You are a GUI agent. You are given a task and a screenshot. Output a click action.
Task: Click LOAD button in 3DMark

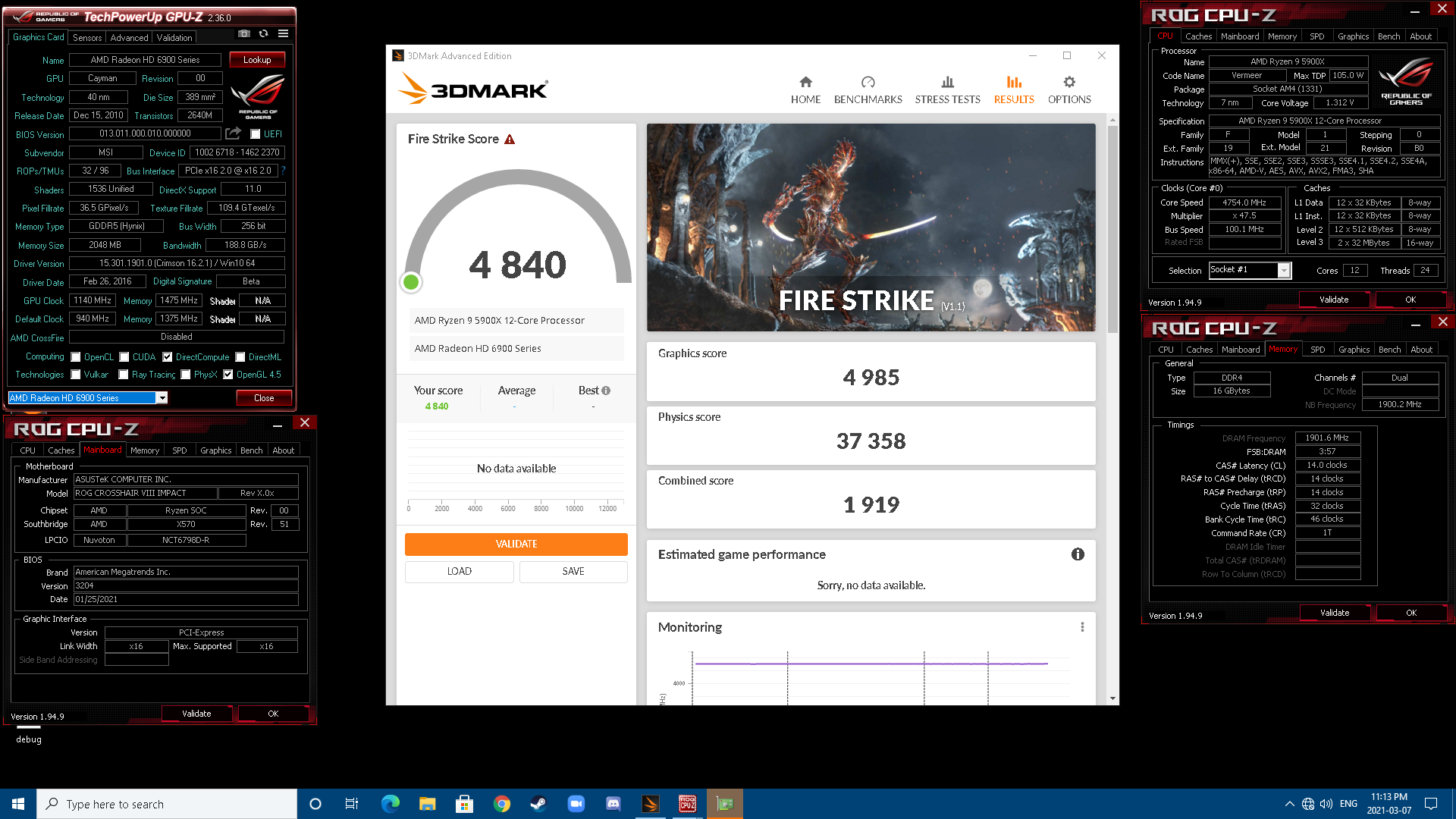[x=460, y=572]
